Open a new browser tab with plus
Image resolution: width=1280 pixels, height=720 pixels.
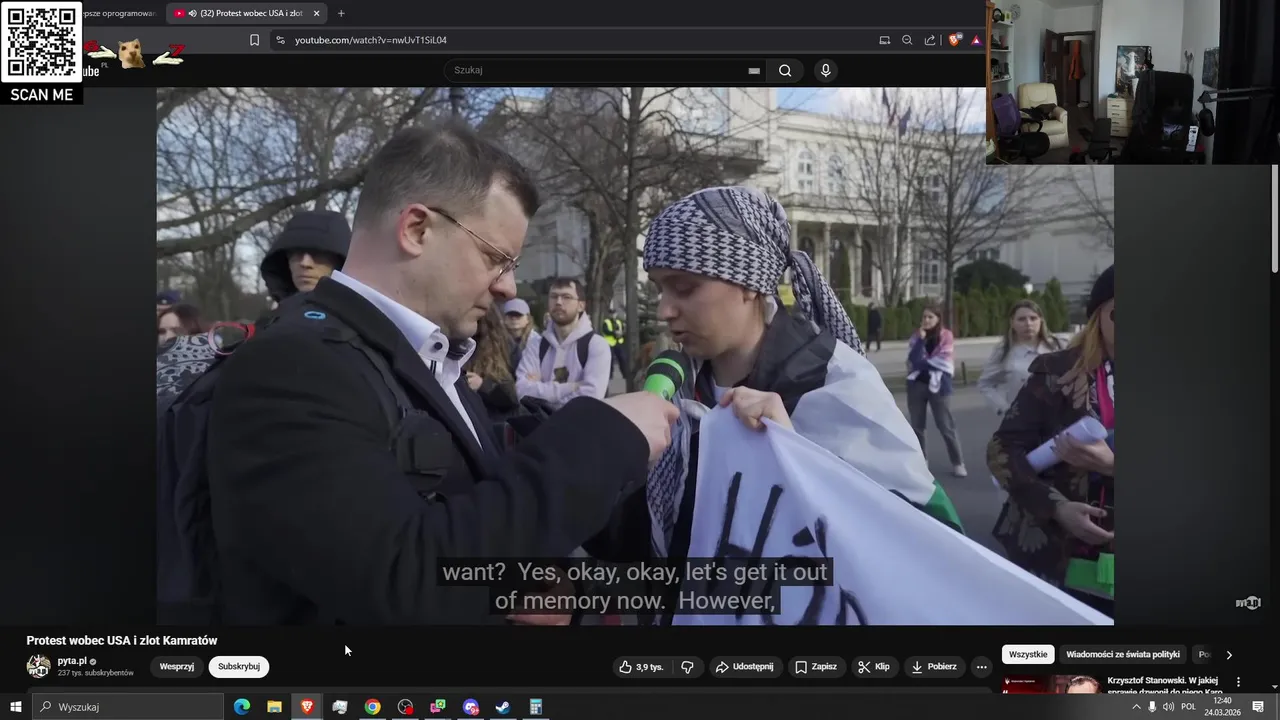[341, 13]
